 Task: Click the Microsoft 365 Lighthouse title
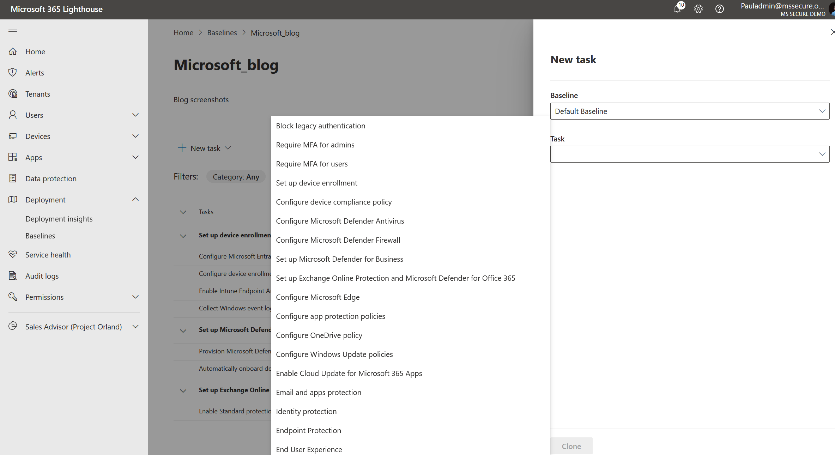pos(56,9)
